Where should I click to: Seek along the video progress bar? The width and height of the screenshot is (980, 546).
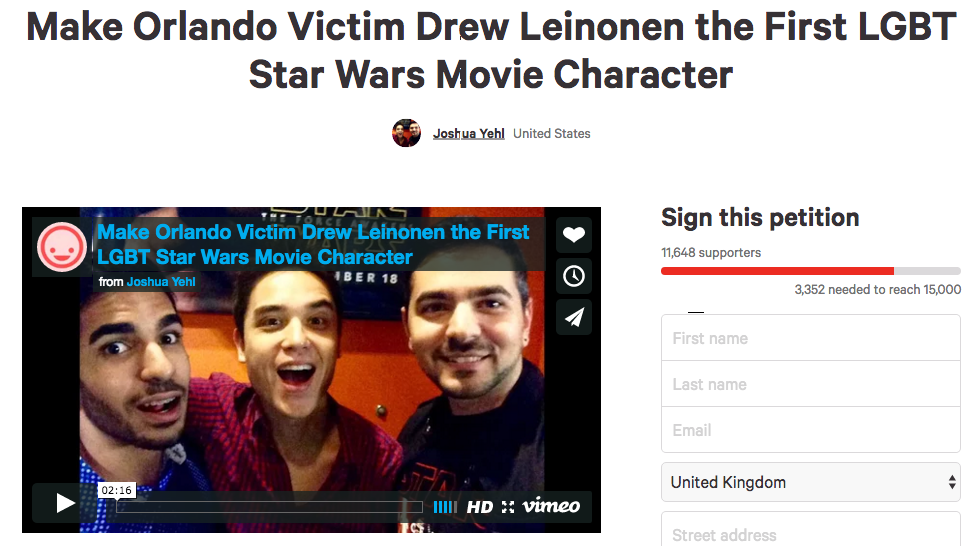point(269,507)
